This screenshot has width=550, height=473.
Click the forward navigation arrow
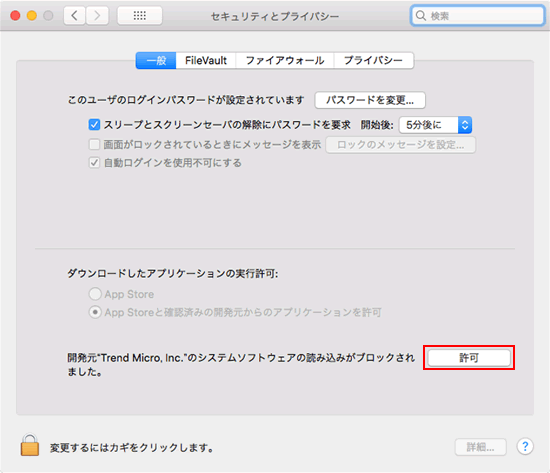[97, 16]
